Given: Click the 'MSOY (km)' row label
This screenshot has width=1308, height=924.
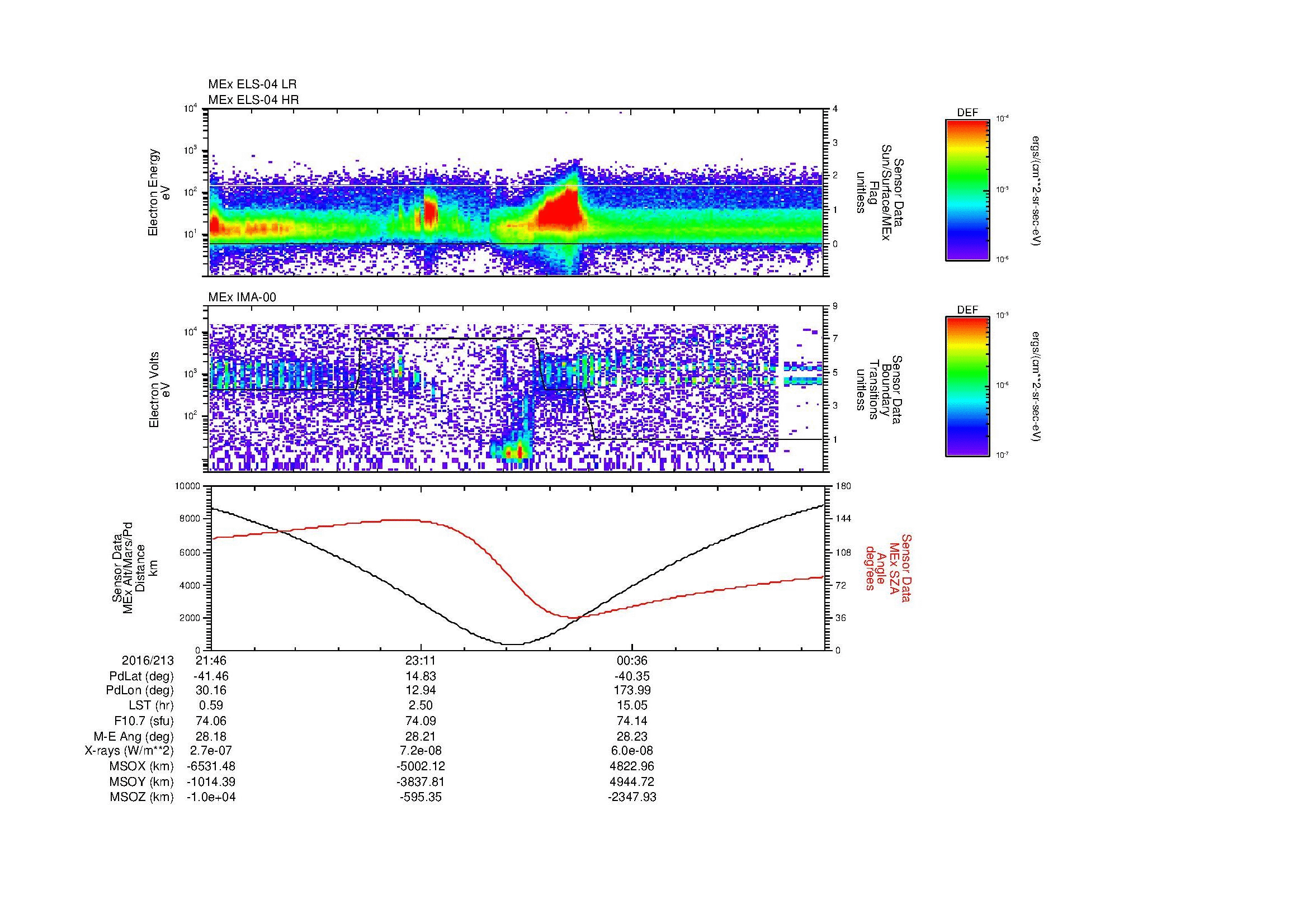Looking at the screenshot, I should pos(142,781).
